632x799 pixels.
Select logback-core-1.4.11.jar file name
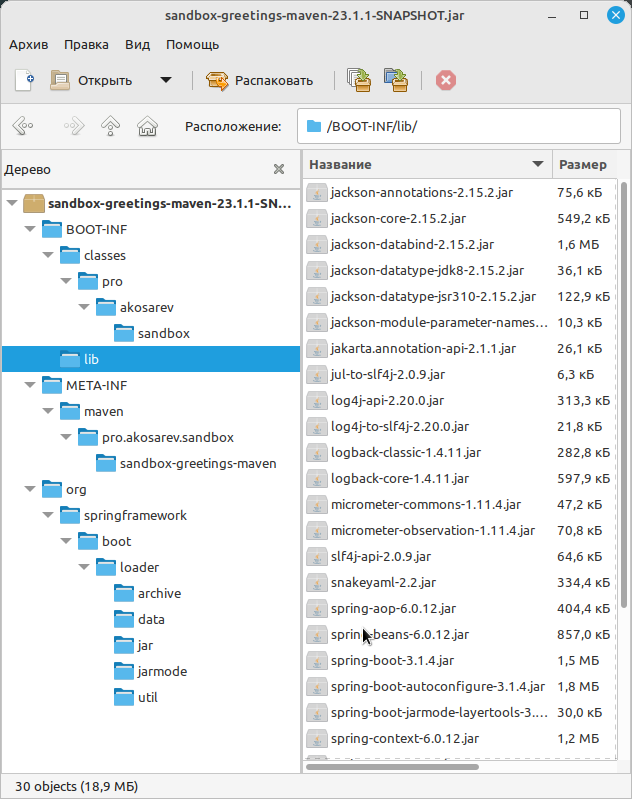[400, 478]
